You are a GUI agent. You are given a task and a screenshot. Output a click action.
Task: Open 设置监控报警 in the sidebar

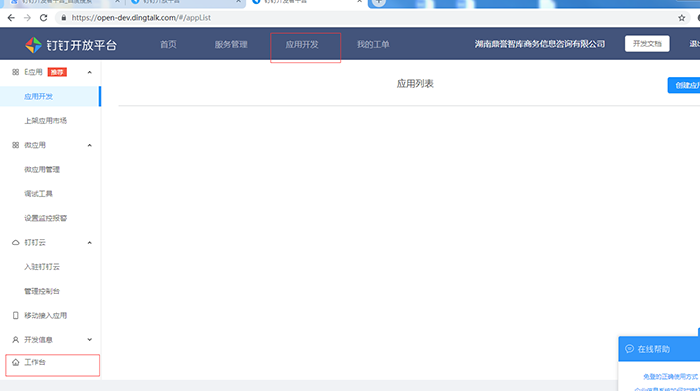coord(46,218)
